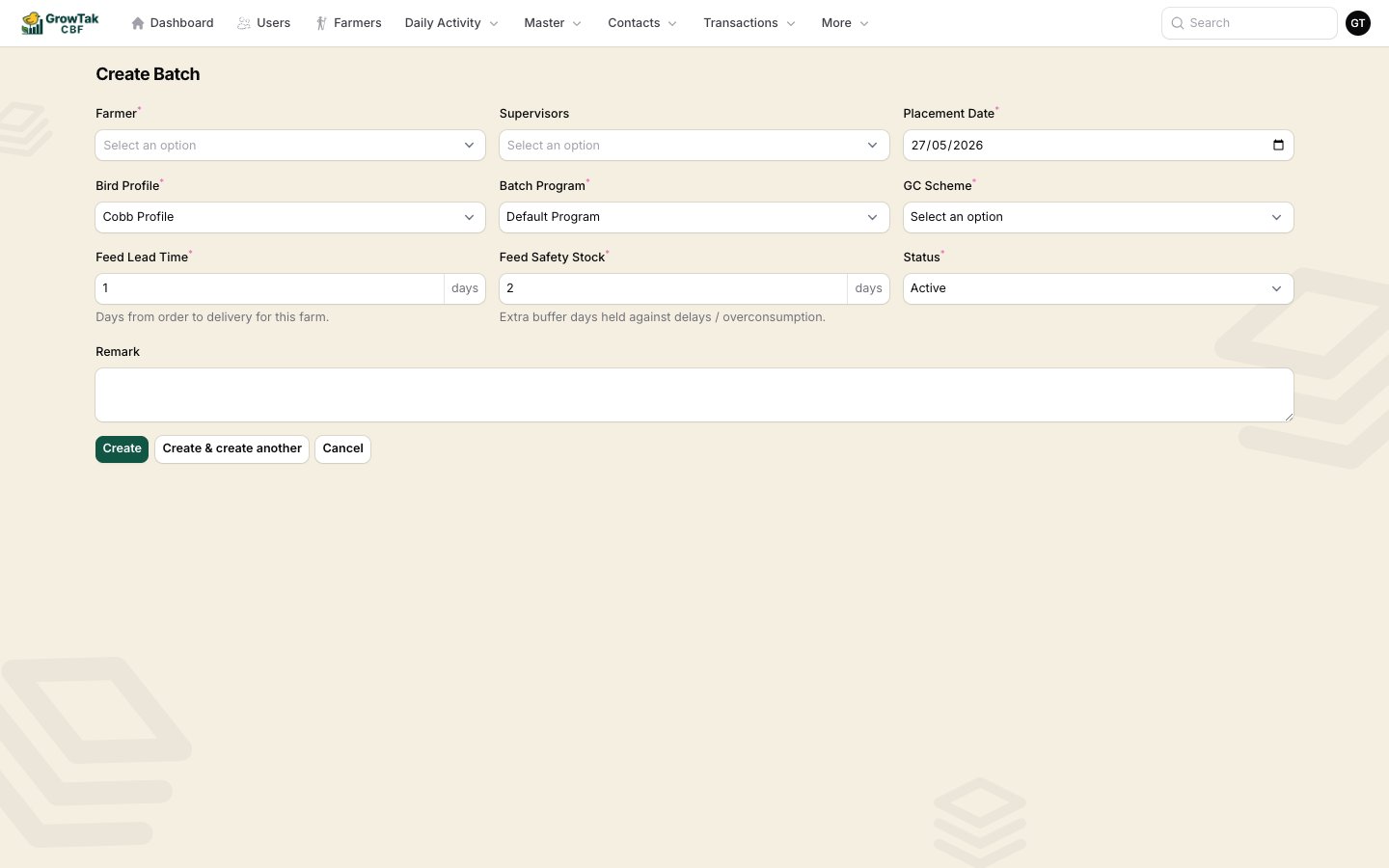Open the Supervisors select dropdown
Image resolution: width=1389 pixels, height=868 pixels.
(694, 146)
